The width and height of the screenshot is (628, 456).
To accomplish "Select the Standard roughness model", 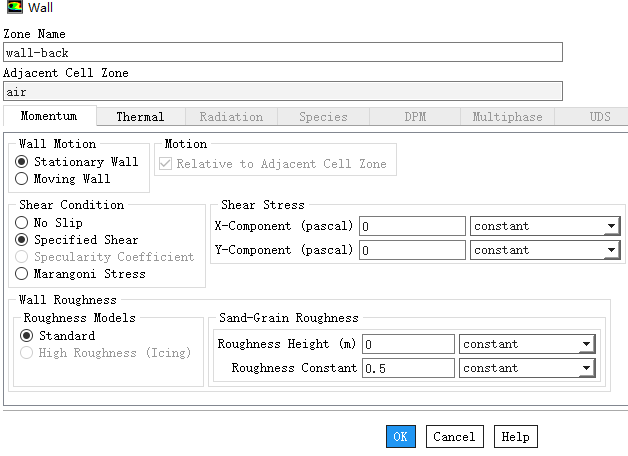I will 27,336.
